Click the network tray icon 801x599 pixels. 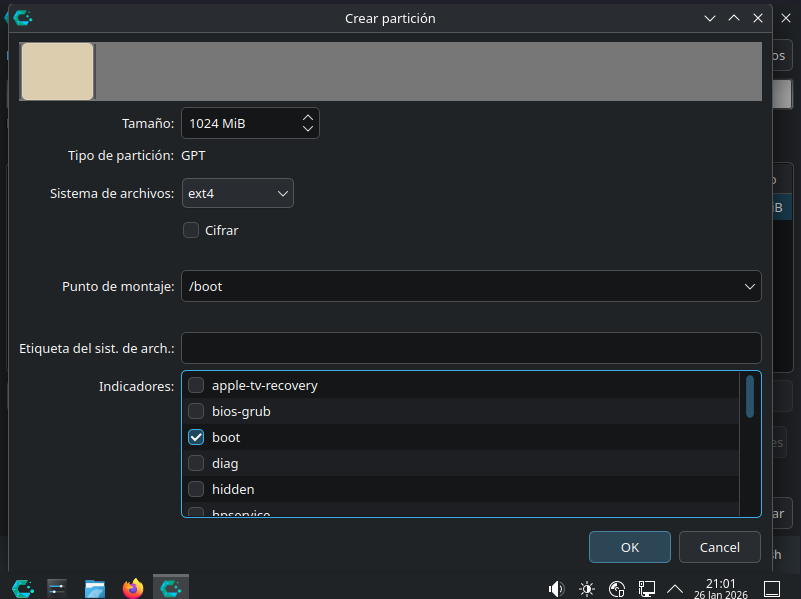point(647,588)
